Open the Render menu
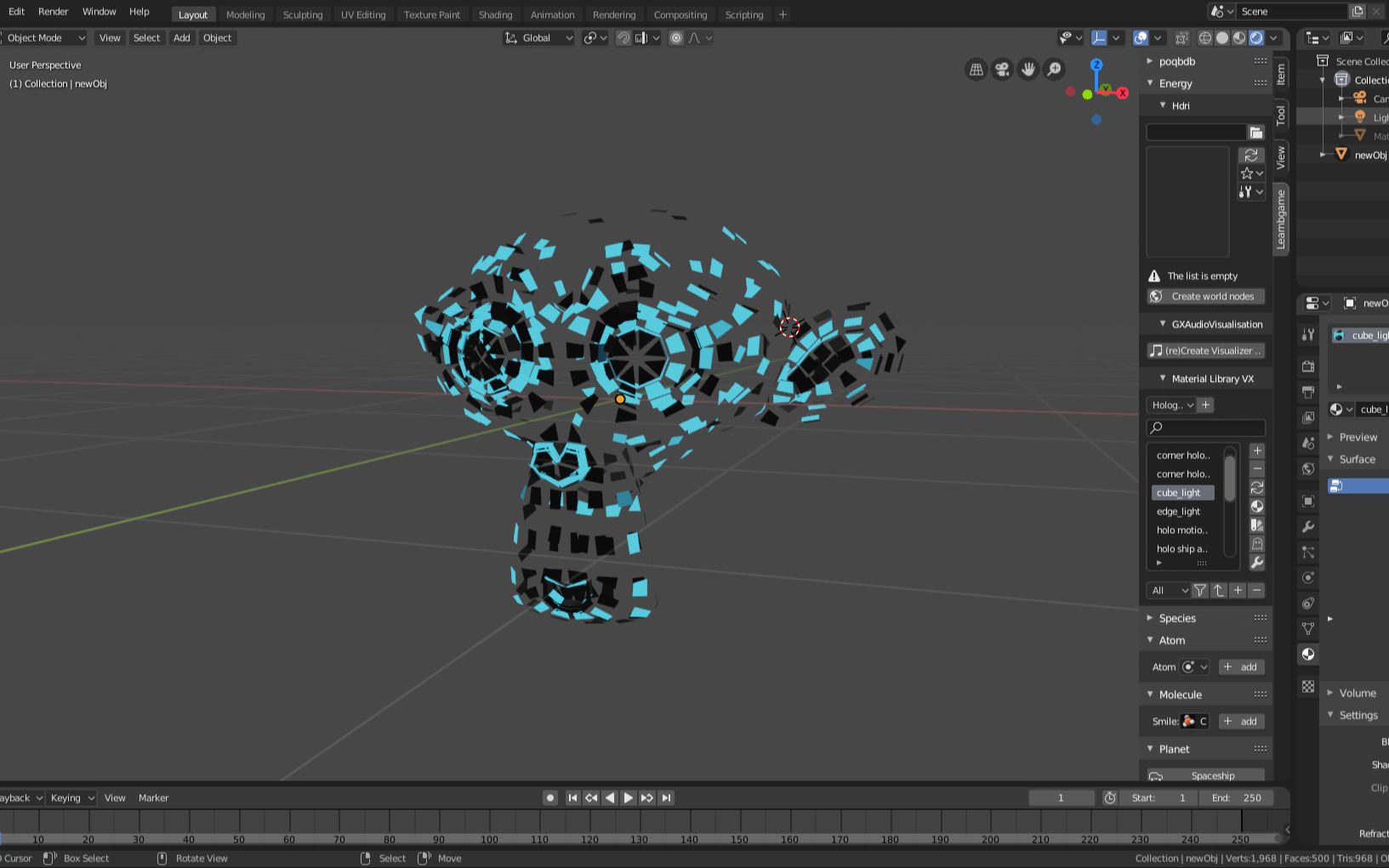Image resolution: width=1389 pixels, height=868 pixels. 53,11
